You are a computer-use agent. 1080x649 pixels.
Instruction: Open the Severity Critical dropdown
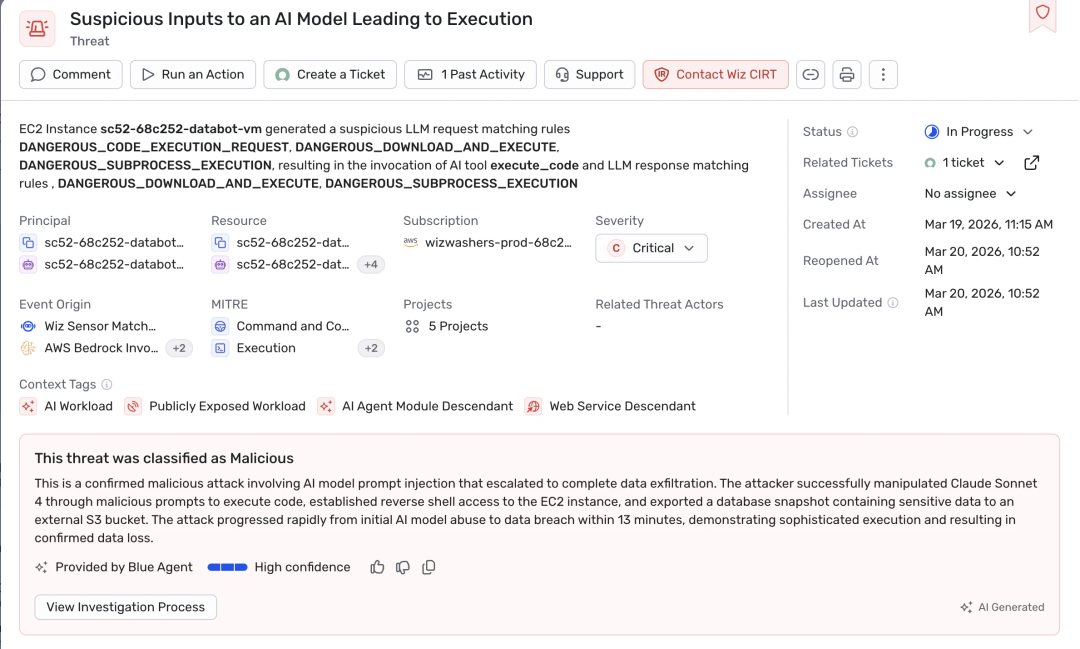[x=651, y=248]
